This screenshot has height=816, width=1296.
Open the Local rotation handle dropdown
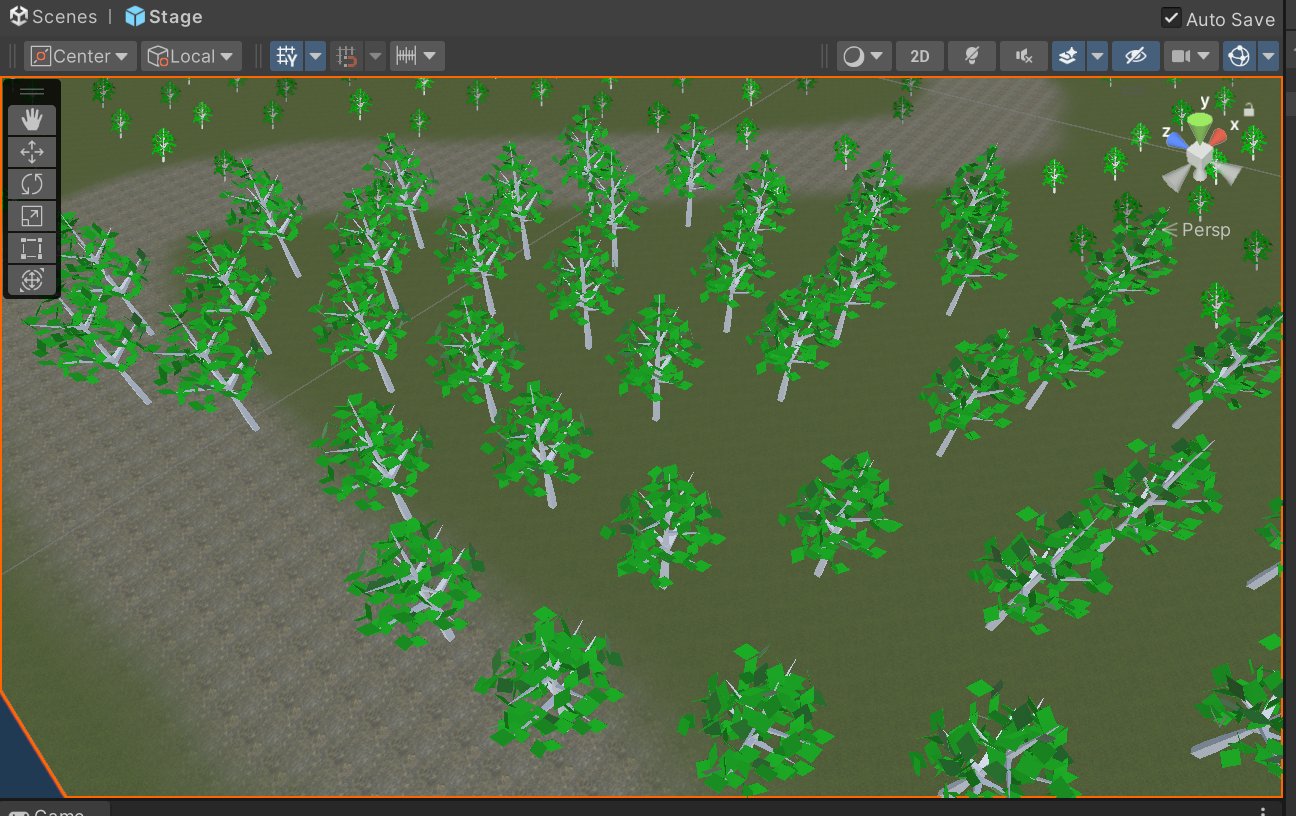click(191, 56)
